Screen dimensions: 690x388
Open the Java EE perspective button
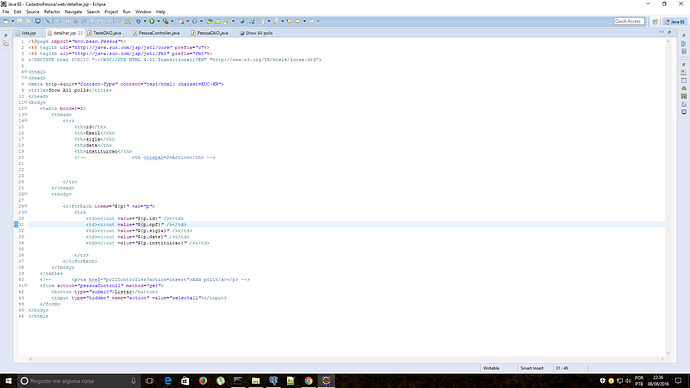coord(675,21)
